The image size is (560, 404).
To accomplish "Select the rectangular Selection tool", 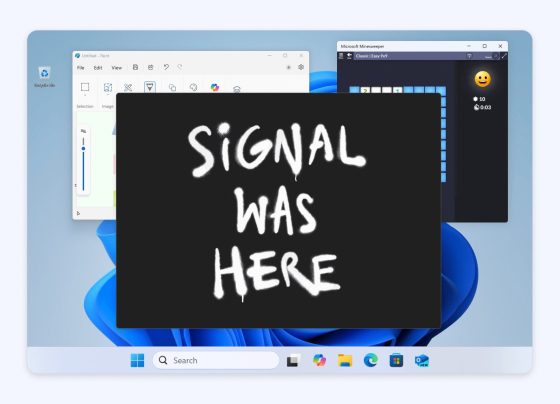I will (x=85, y=87).
